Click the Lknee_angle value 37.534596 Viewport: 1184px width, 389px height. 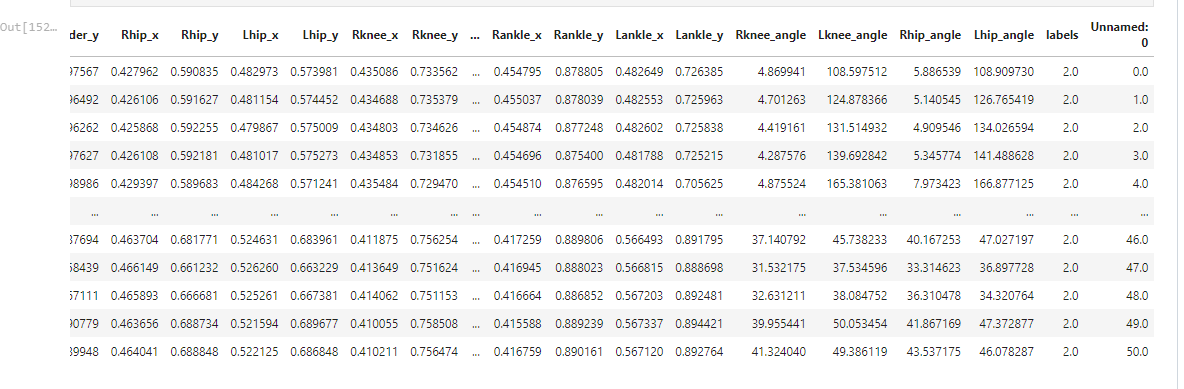point(860,267)
